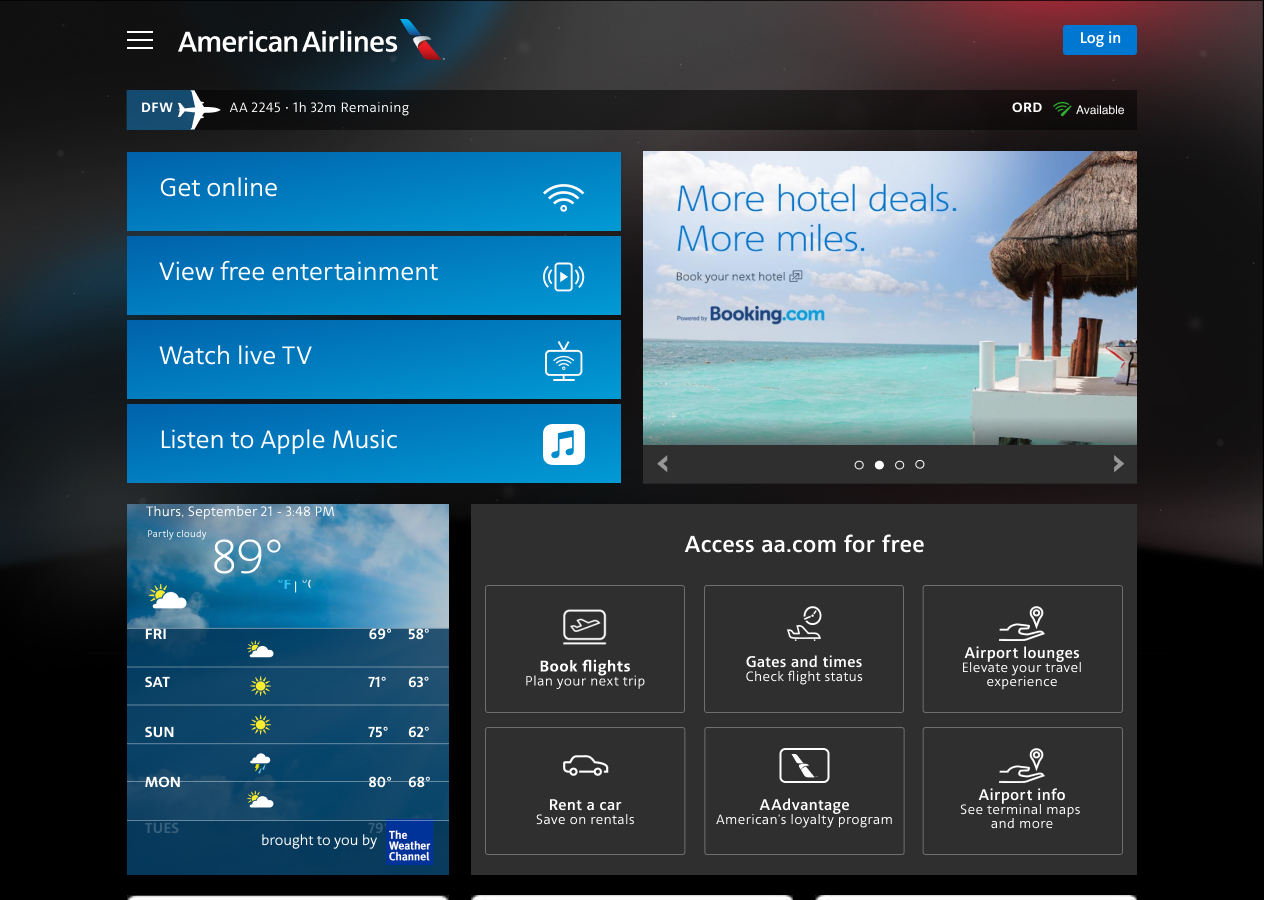
Task: Click The Weather Channel logo
Action: coord(410,843)
